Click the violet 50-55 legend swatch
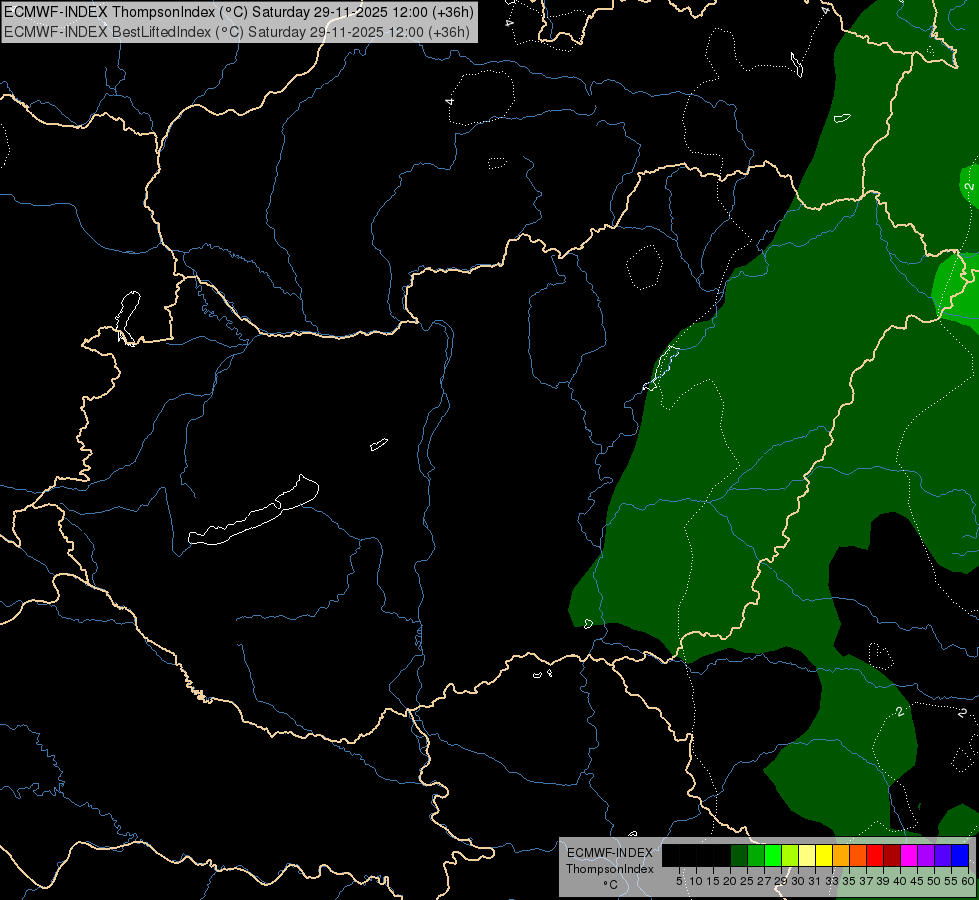Viewport: 979px width, 900px height. coord(943,855)
